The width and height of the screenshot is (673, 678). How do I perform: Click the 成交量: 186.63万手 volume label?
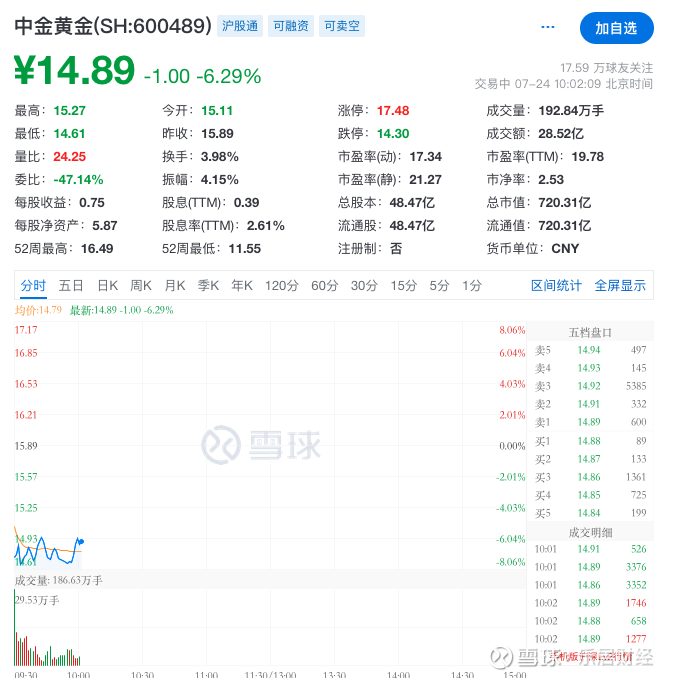[58, 580]
